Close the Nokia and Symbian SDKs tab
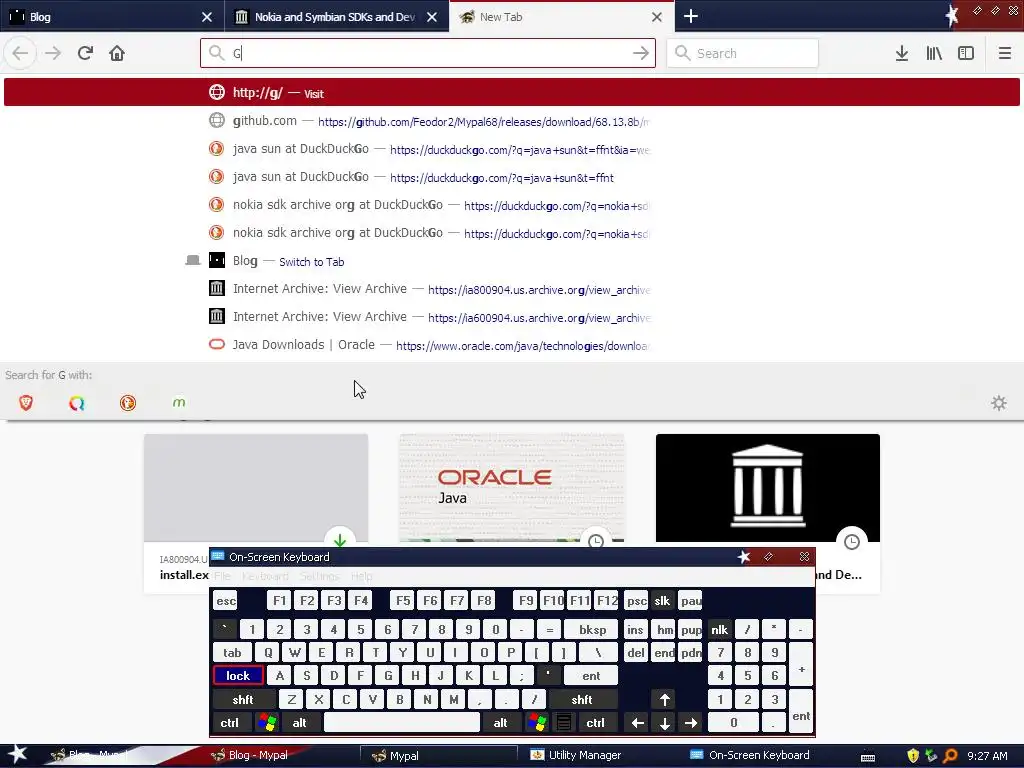Image resolution: width=1024 pixels, height=768 pixels. [x=432, y=17]
